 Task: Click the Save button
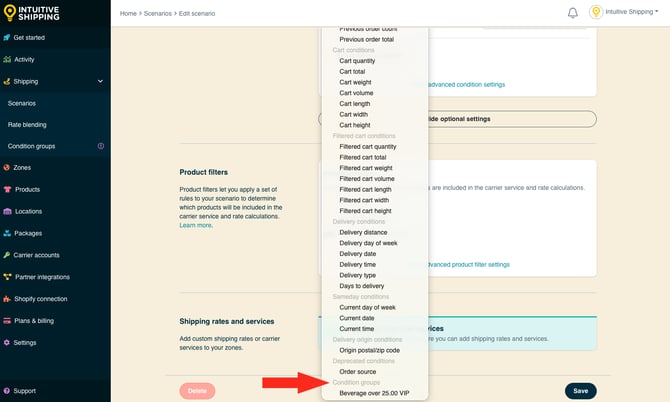tap(580, 390)
